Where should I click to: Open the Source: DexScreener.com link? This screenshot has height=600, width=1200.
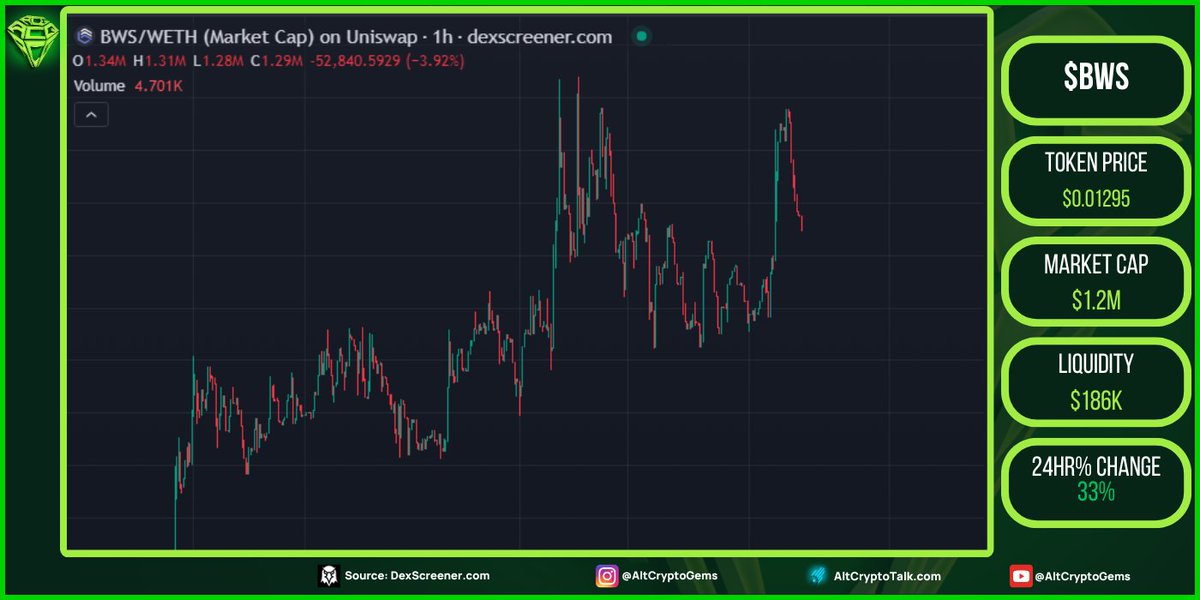[x=417, y=576]
